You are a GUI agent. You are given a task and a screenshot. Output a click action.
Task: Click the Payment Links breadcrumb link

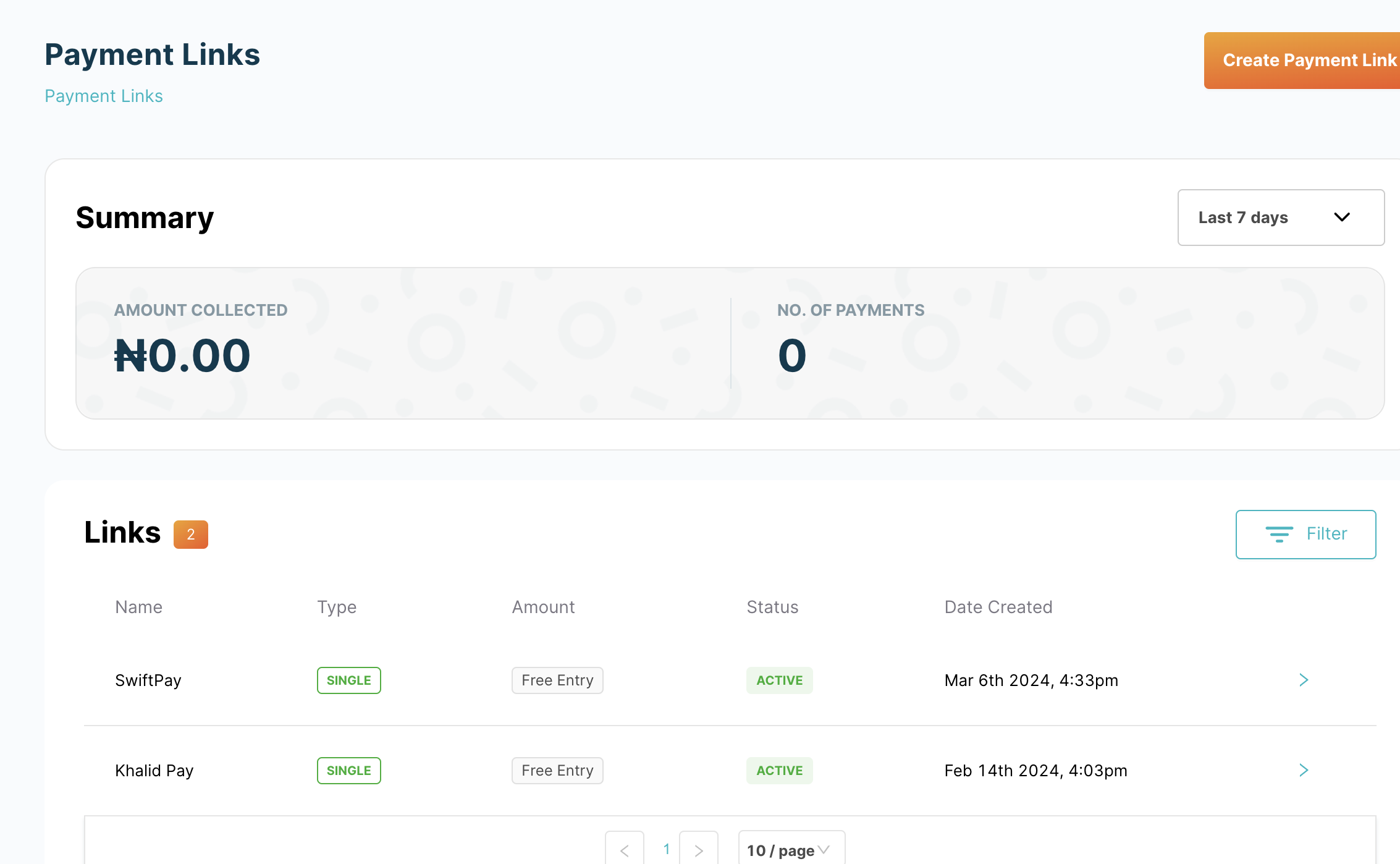[x=104, y=96]
